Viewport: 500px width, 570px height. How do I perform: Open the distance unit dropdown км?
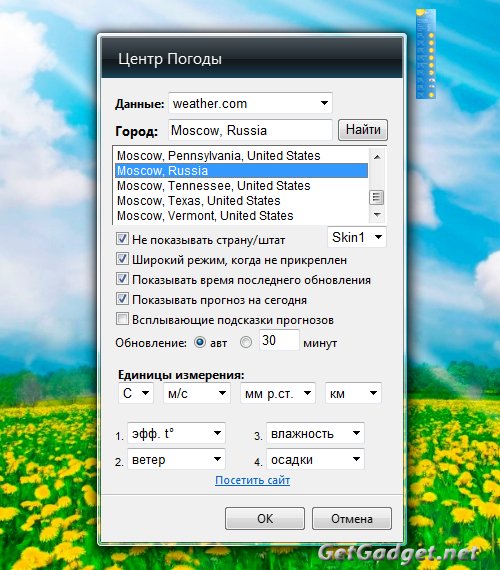click(353, 393)
